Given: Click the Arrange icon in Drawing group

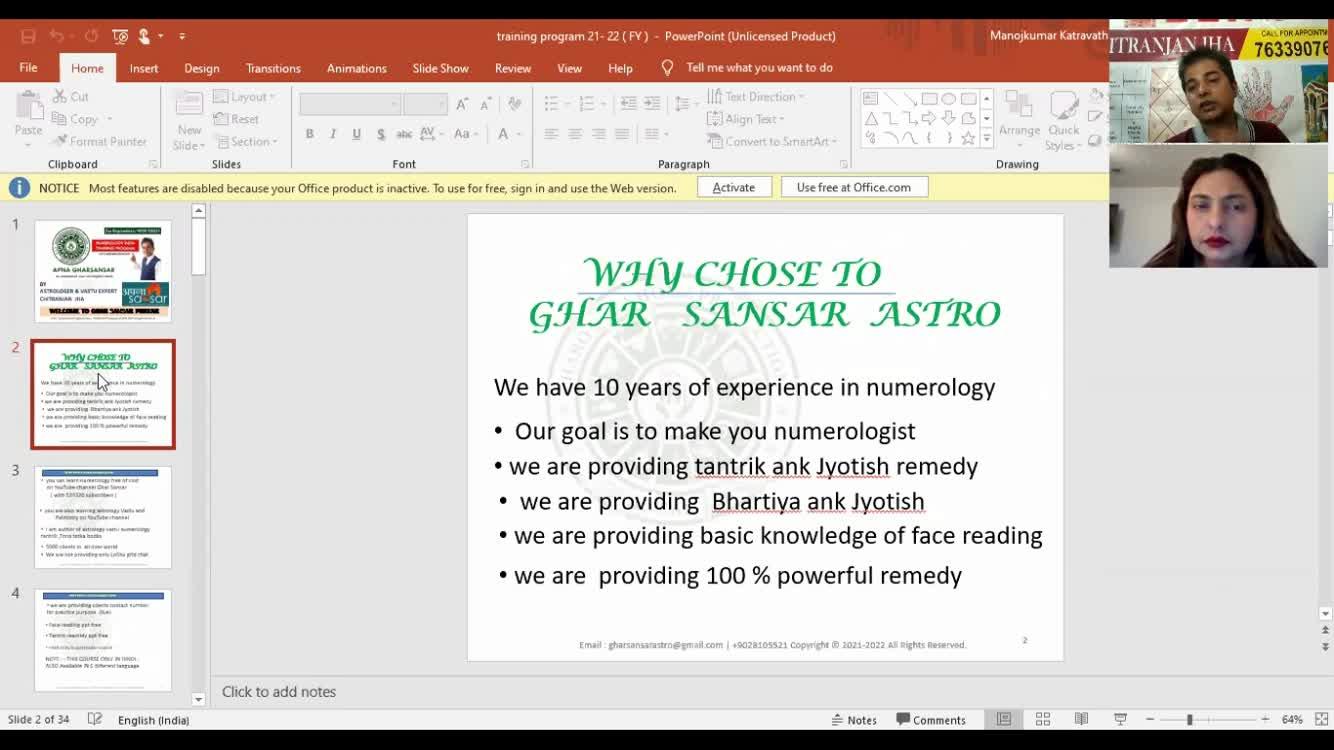Looking at the screenshot, I should click(x=1019, y=118).
